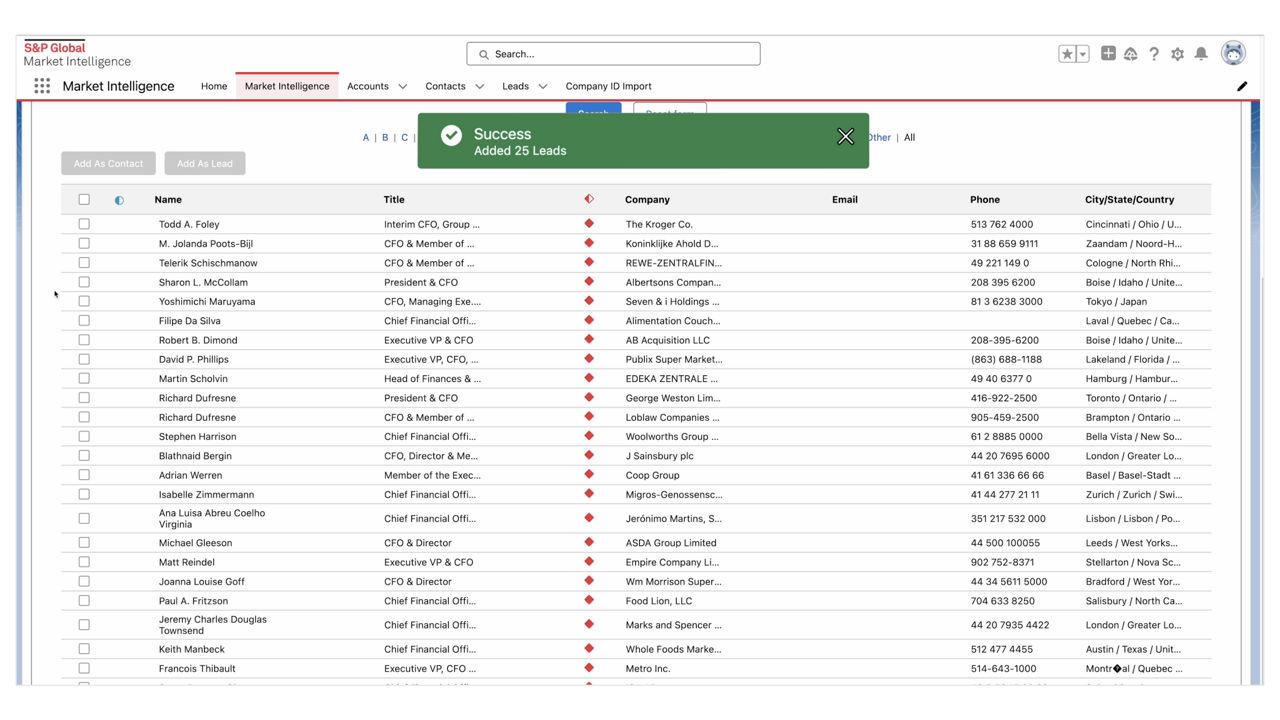Open Global Actions plus icon
The image size is (1280, 720).
[x=1108, y=54]
